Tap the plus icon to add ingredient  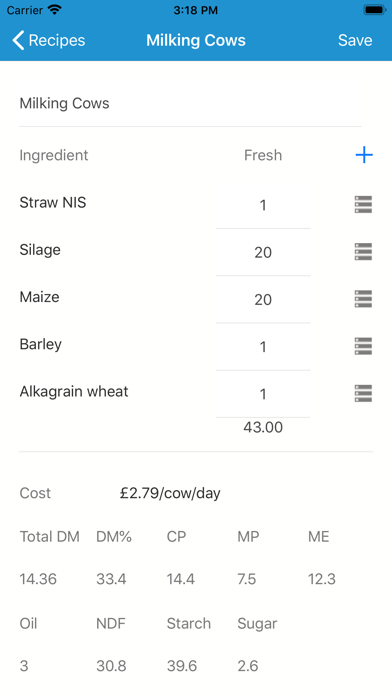tap(364, 155)
